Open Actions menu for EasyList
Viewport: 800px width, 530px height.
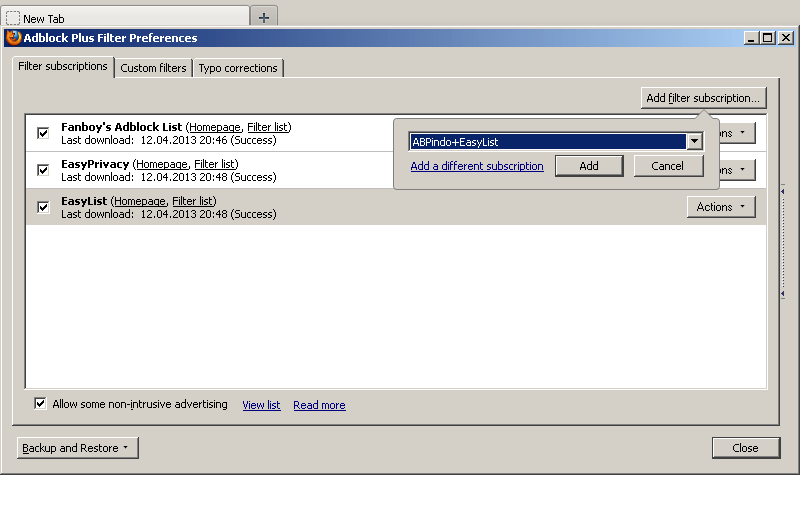(x=720, y=207)
